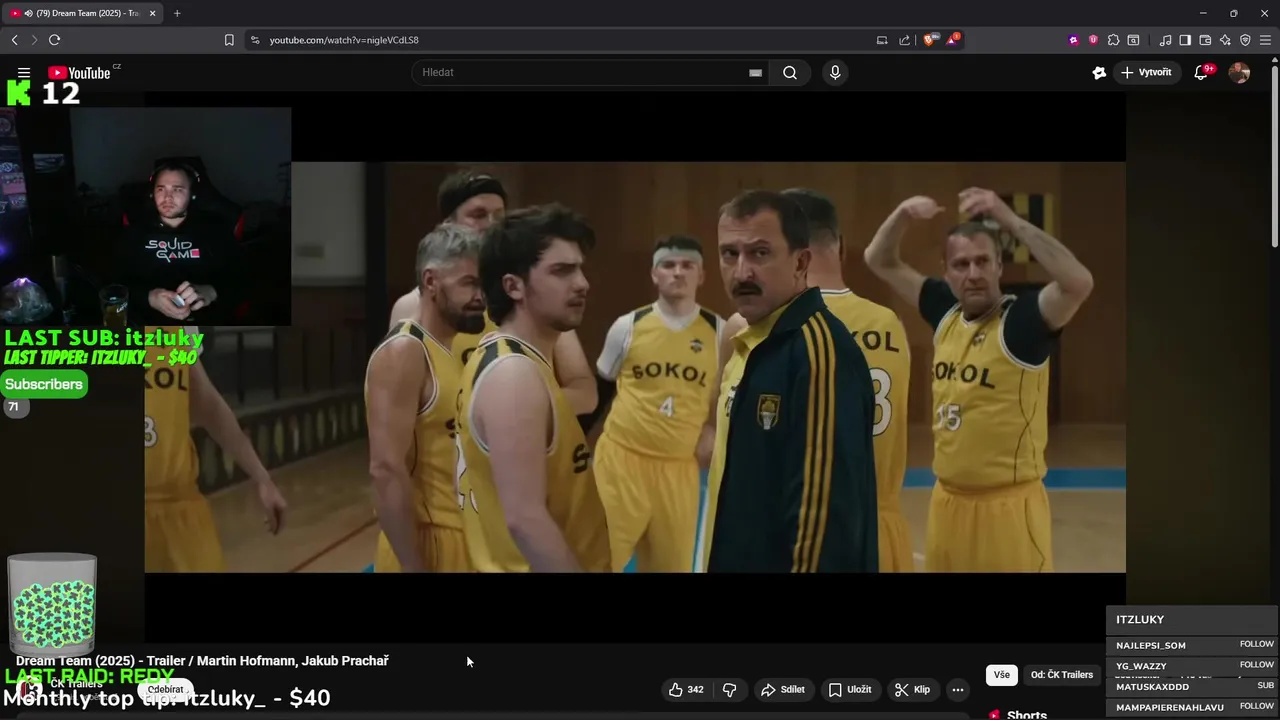
Task: Click the pink shield extension icon
Action: (1093, 40)
